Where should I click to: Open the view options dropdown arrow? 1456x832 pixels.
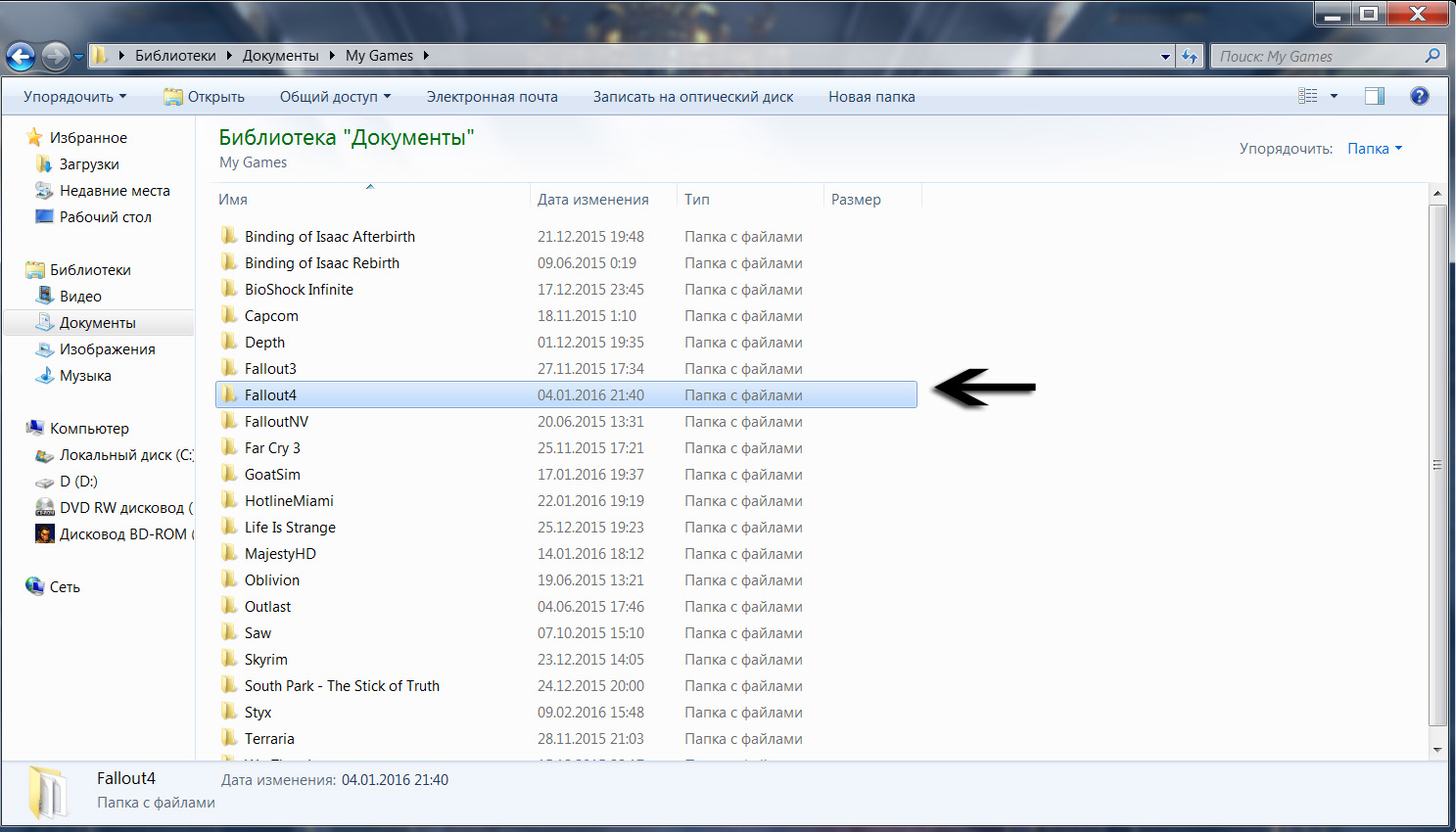tap(1334, 96)
